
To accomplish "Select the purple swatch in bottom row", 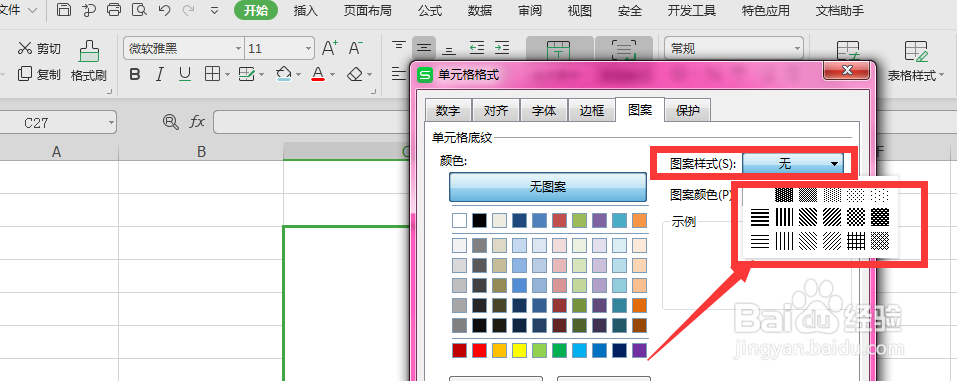I will (639, 350).
